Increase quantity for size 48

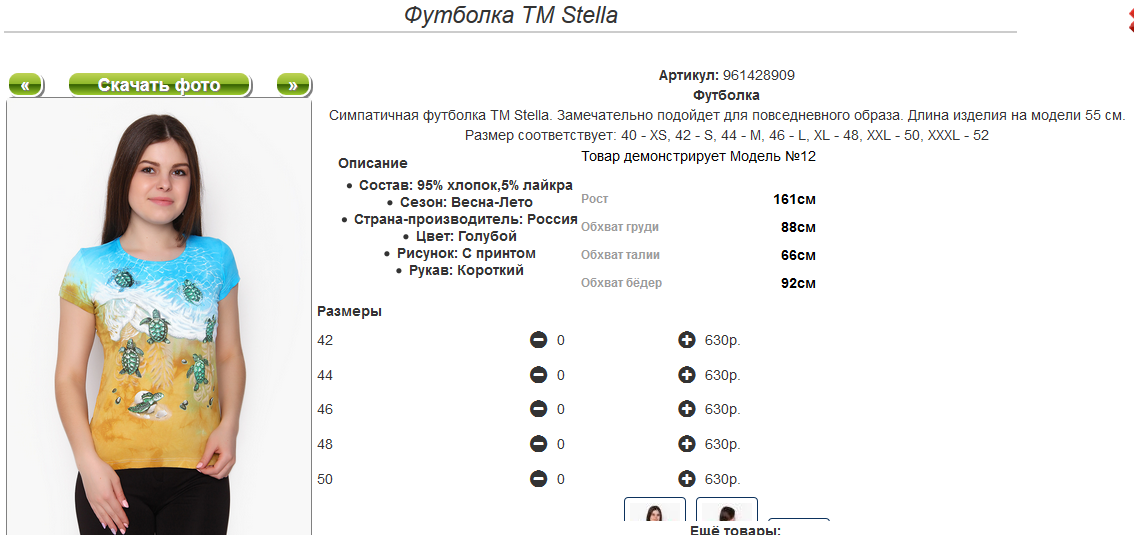(x=686, y=444)
